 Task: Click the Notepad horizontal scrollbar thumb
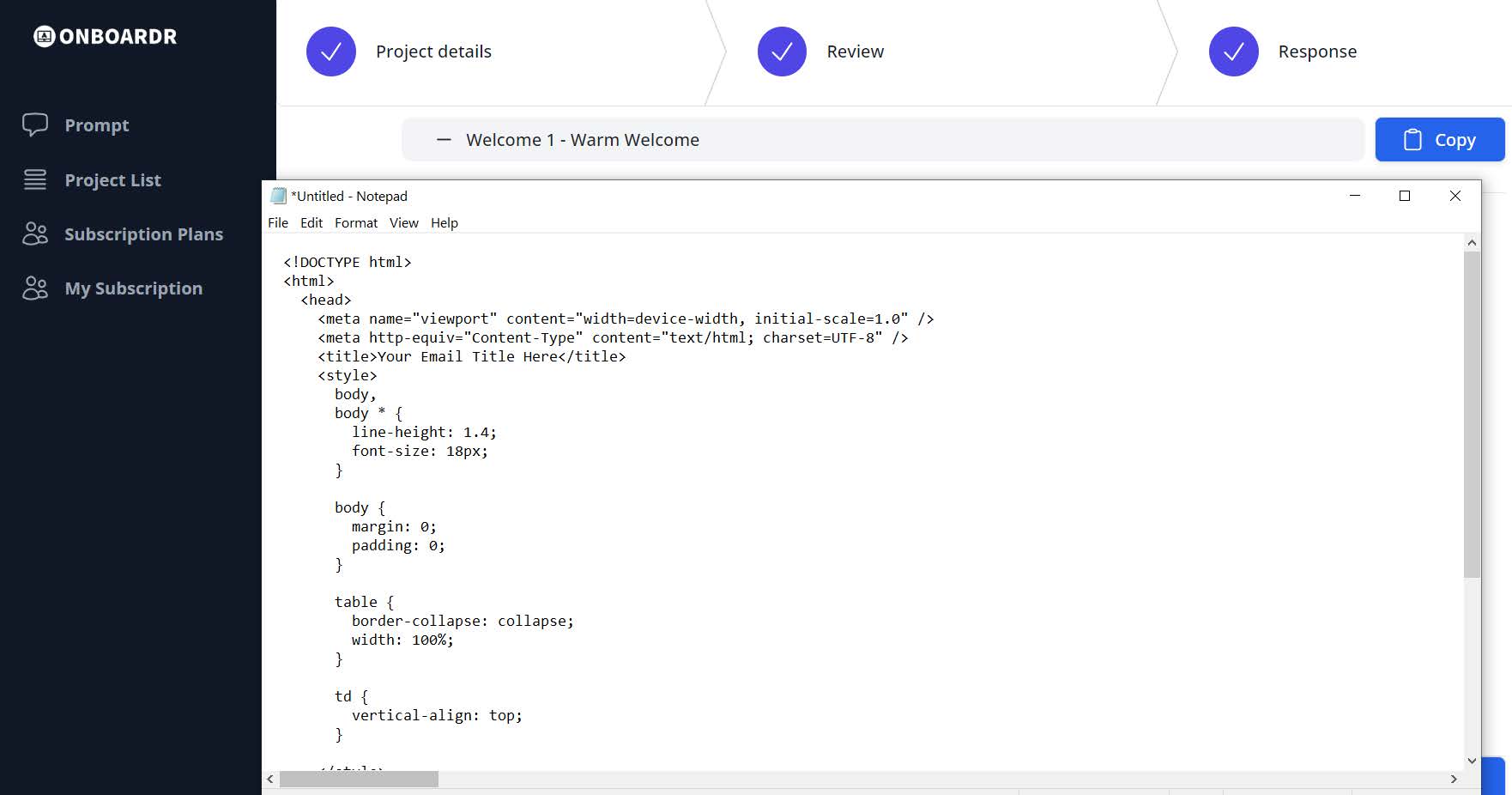click(x=359, y=780)
